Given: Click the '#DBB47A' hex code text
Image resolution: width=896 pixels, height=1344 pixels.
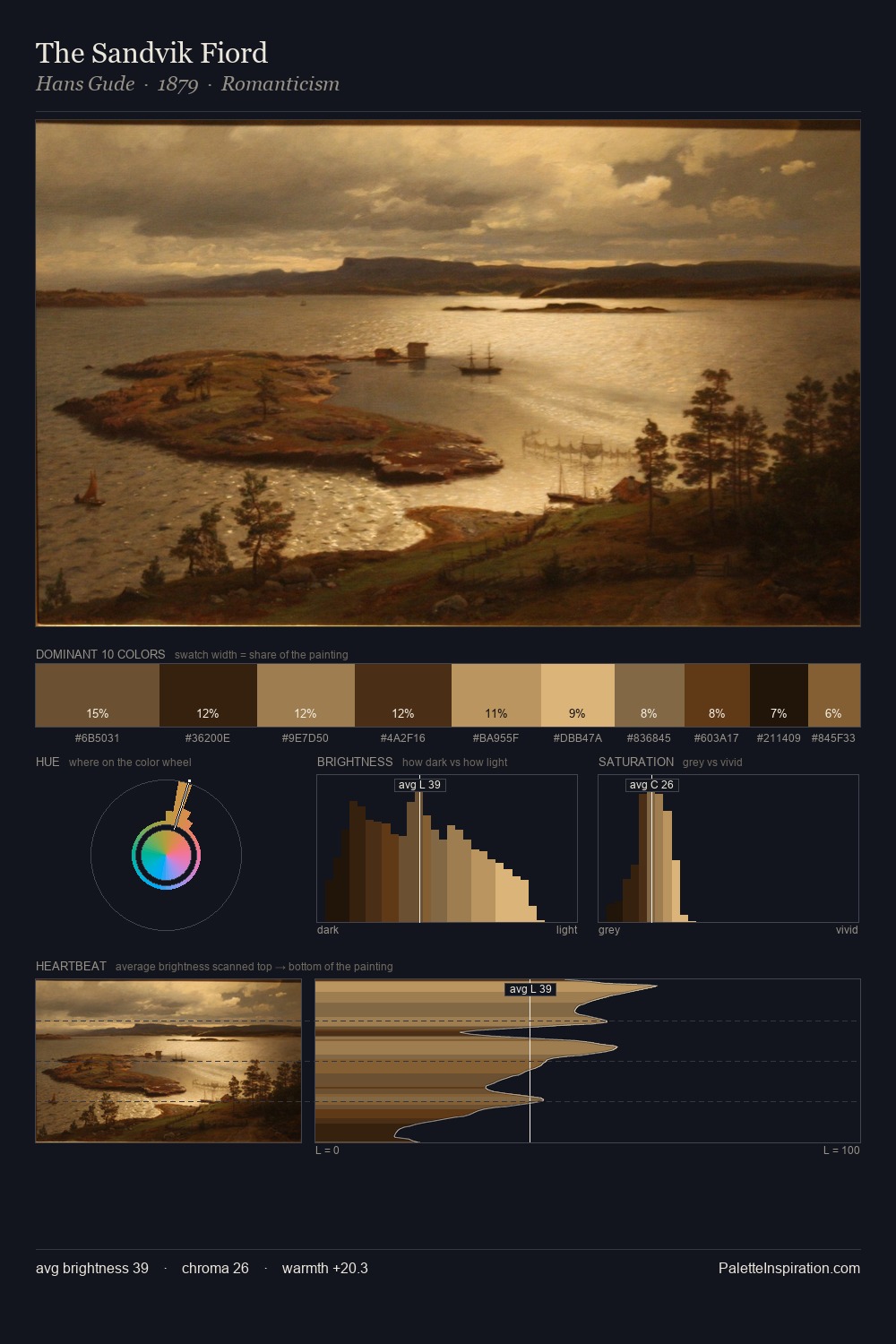Looking at the screenshot, I should (x=578, y=738).
